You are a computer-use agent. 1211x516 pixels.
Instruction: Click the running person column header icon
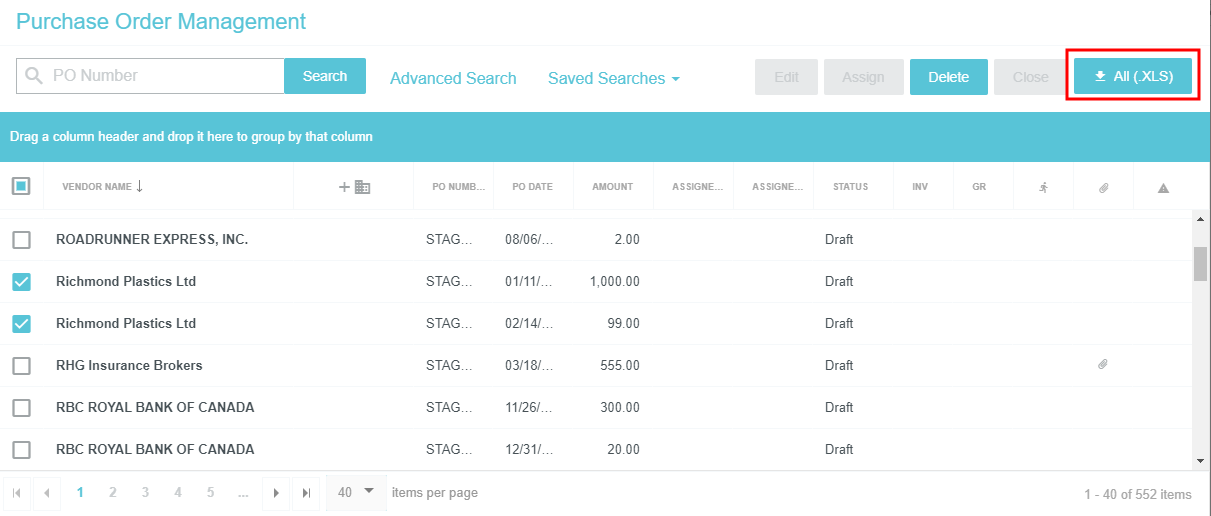(x=1043, y=187)
